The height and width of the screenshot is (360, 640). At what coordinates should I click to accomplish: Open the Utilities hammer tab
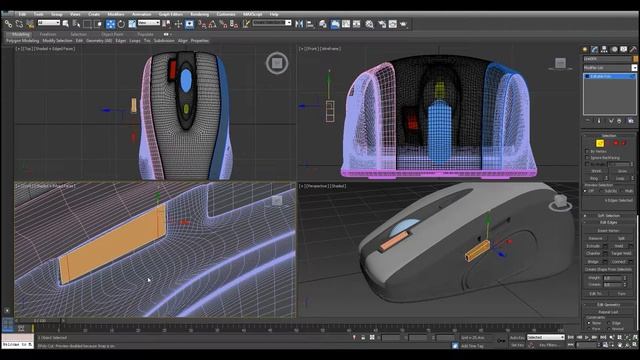633,49
